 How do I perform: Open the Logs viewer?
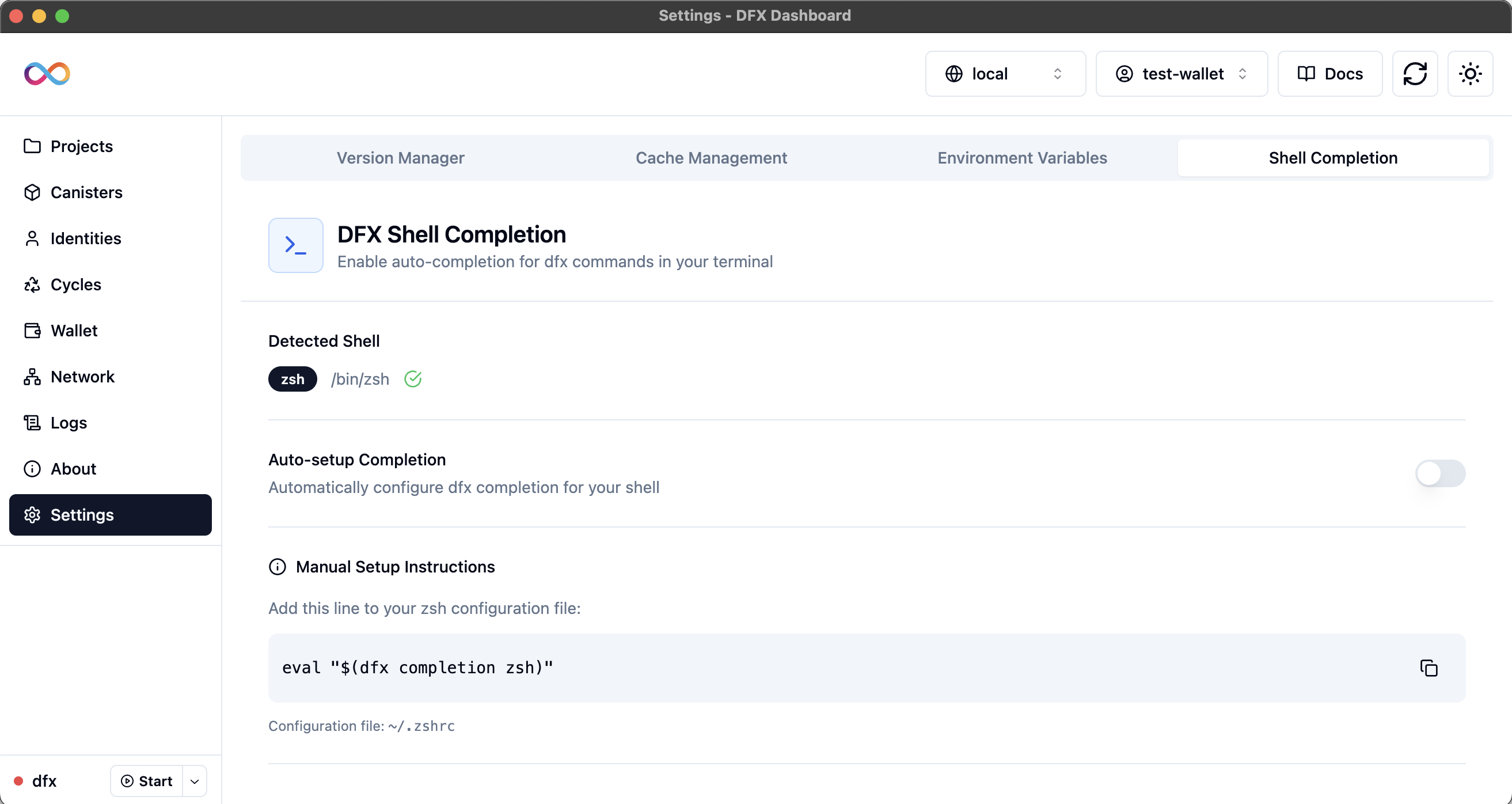pyautogui.click(x=68, y=422)
